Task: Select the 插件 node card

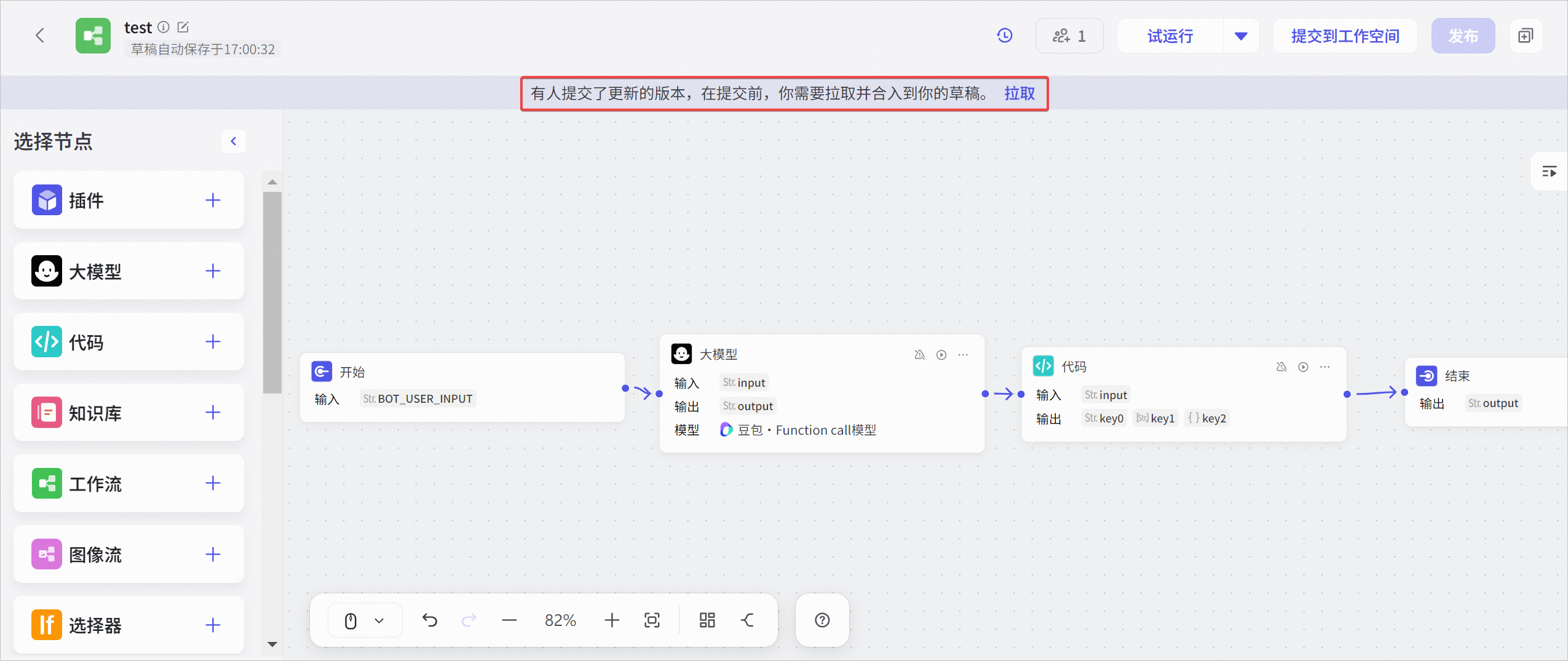Action: 129,200
